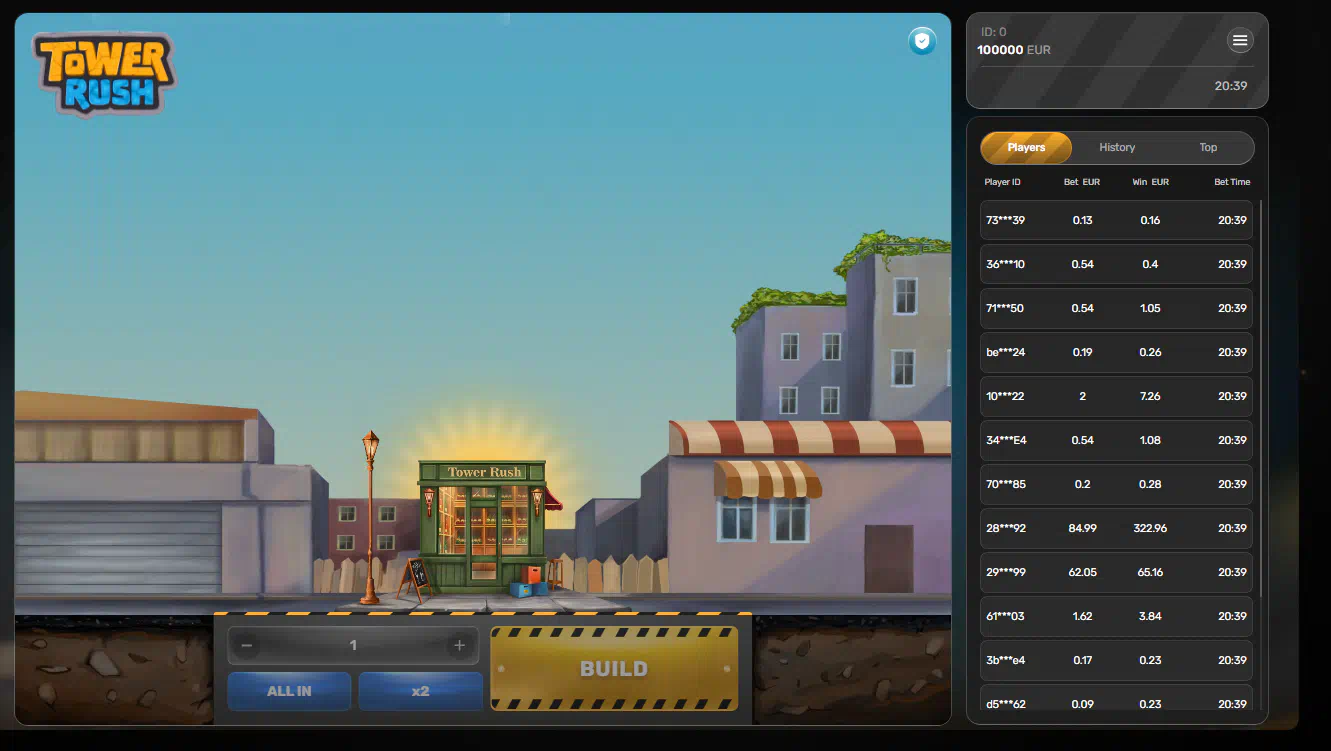Double the bet with x2 button
The image size is (1331, 751).
pos(420,691)
